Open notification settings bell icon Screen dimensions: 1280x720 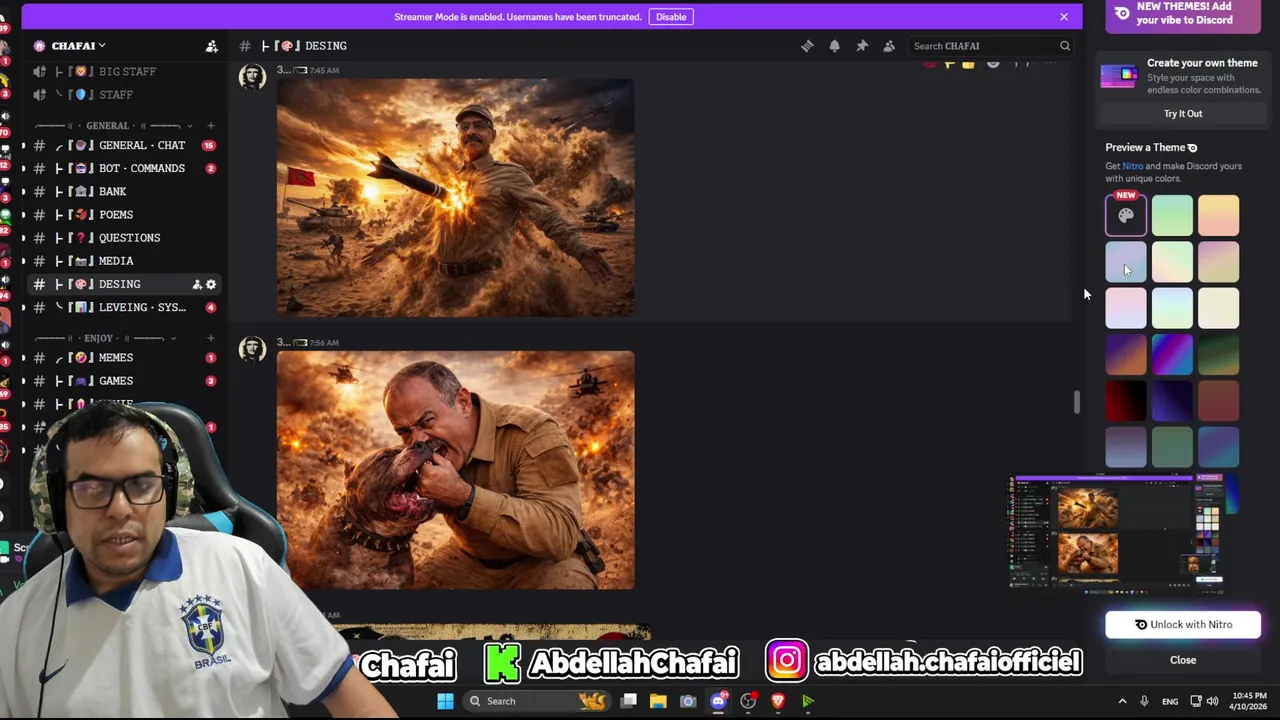click(834, 46)
